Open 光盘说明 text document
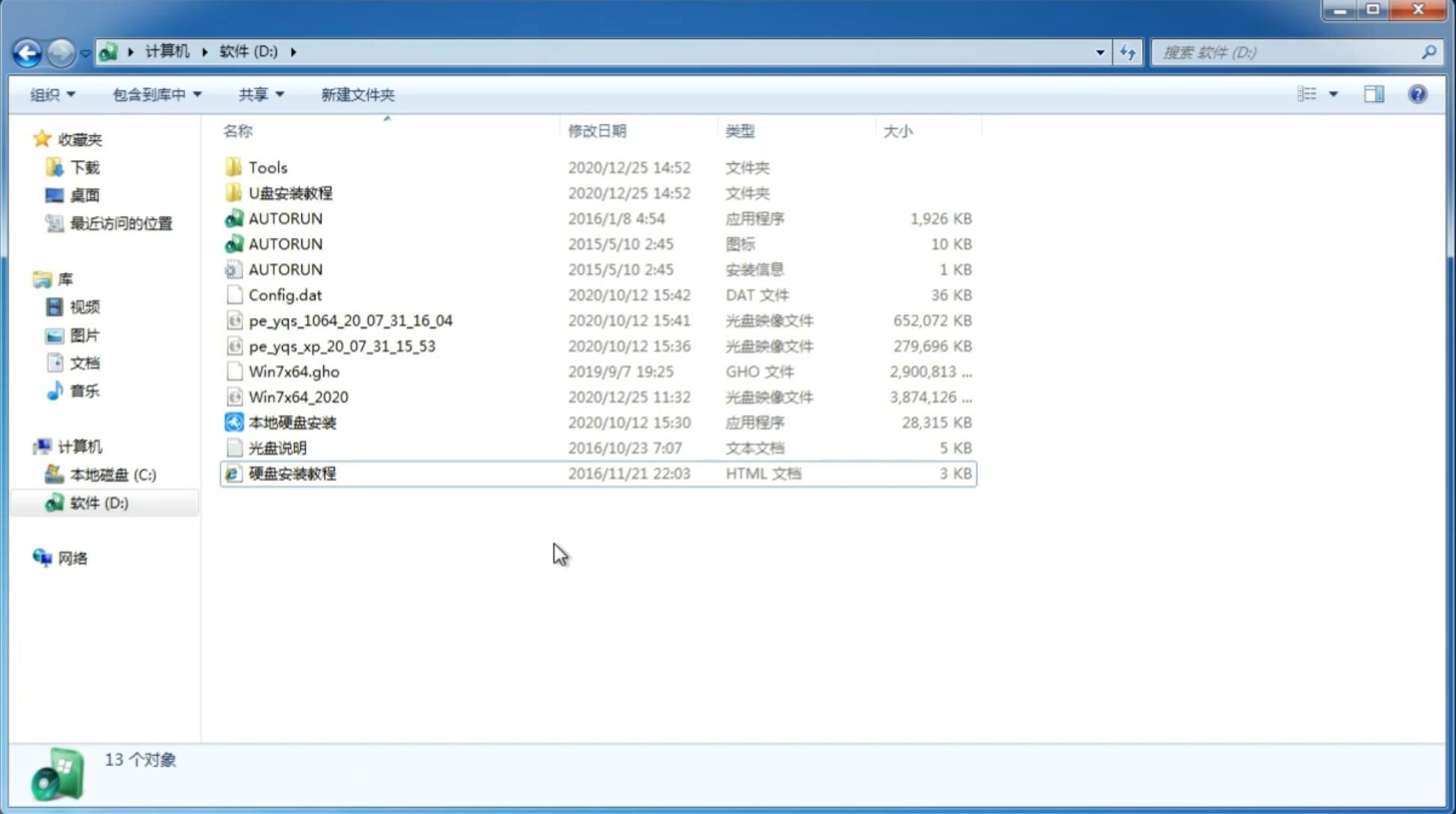 coord(276,447)
